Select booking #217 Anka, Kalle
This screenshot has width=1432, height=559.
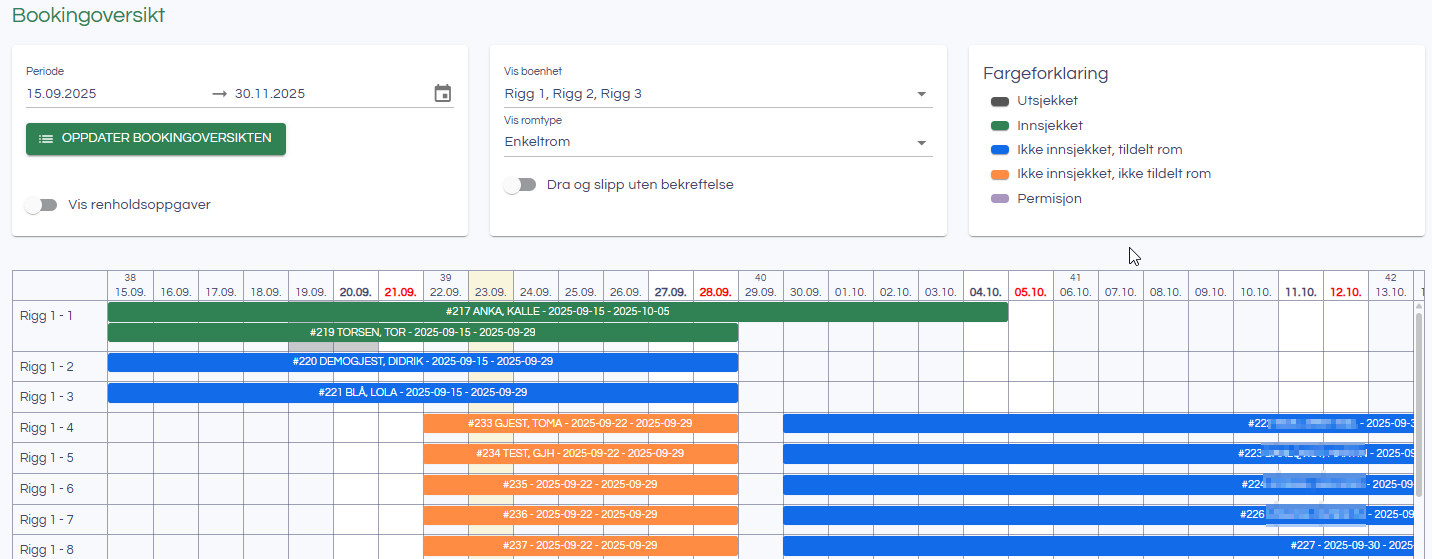(557, 312)
